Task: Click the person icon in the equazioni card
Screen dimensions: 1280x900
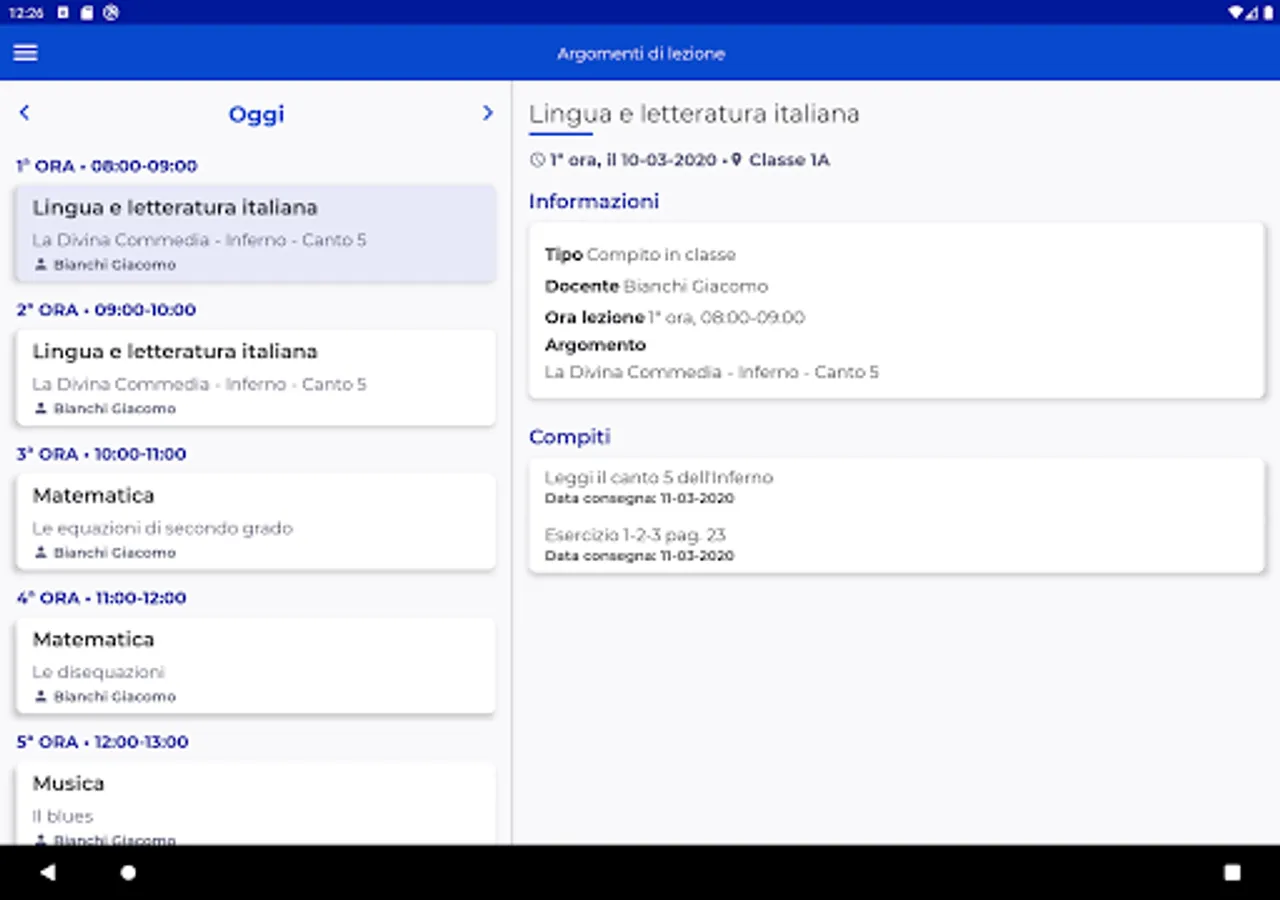Action: tap(41, 553)
